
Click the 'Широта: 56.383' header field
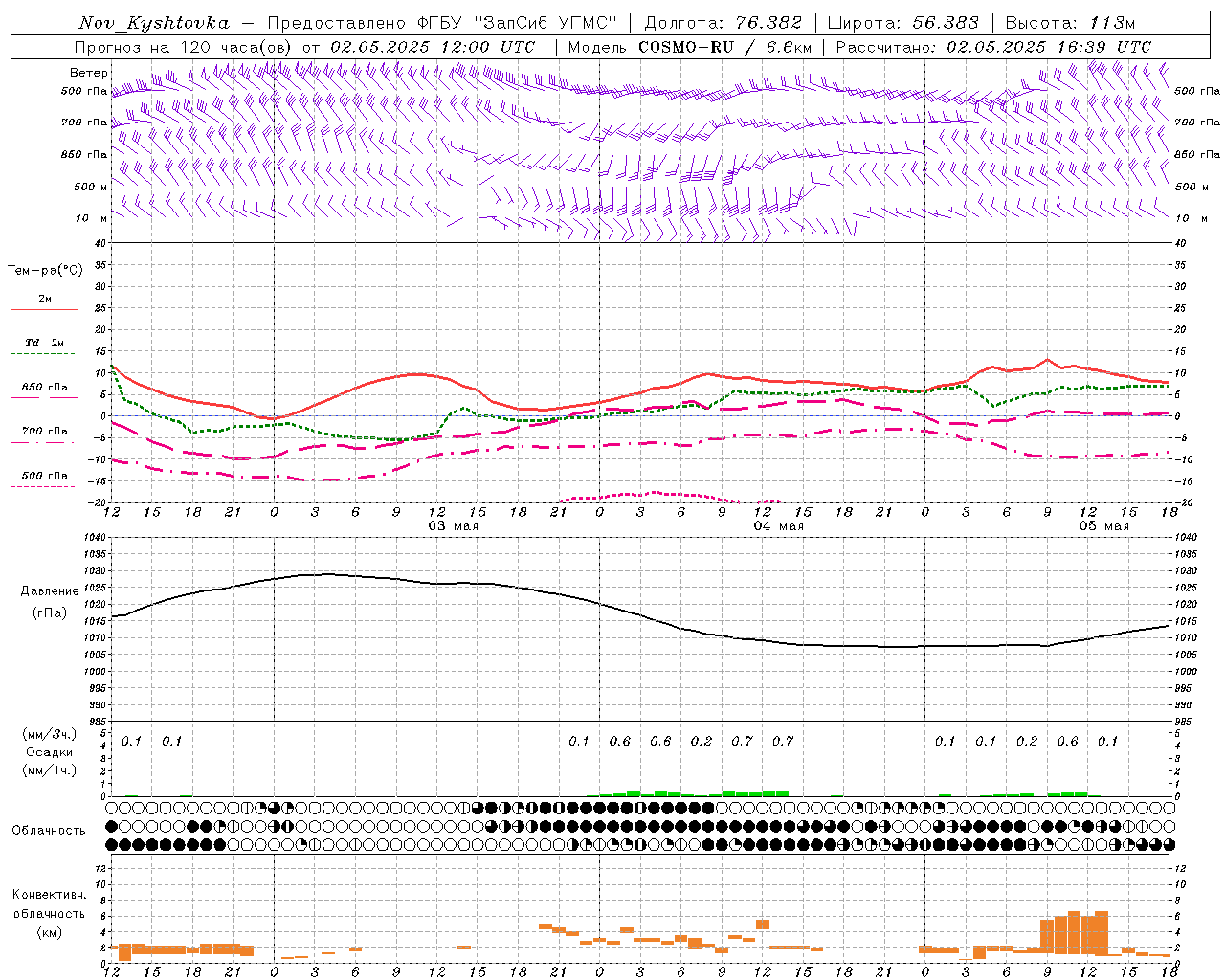(902, 23)
